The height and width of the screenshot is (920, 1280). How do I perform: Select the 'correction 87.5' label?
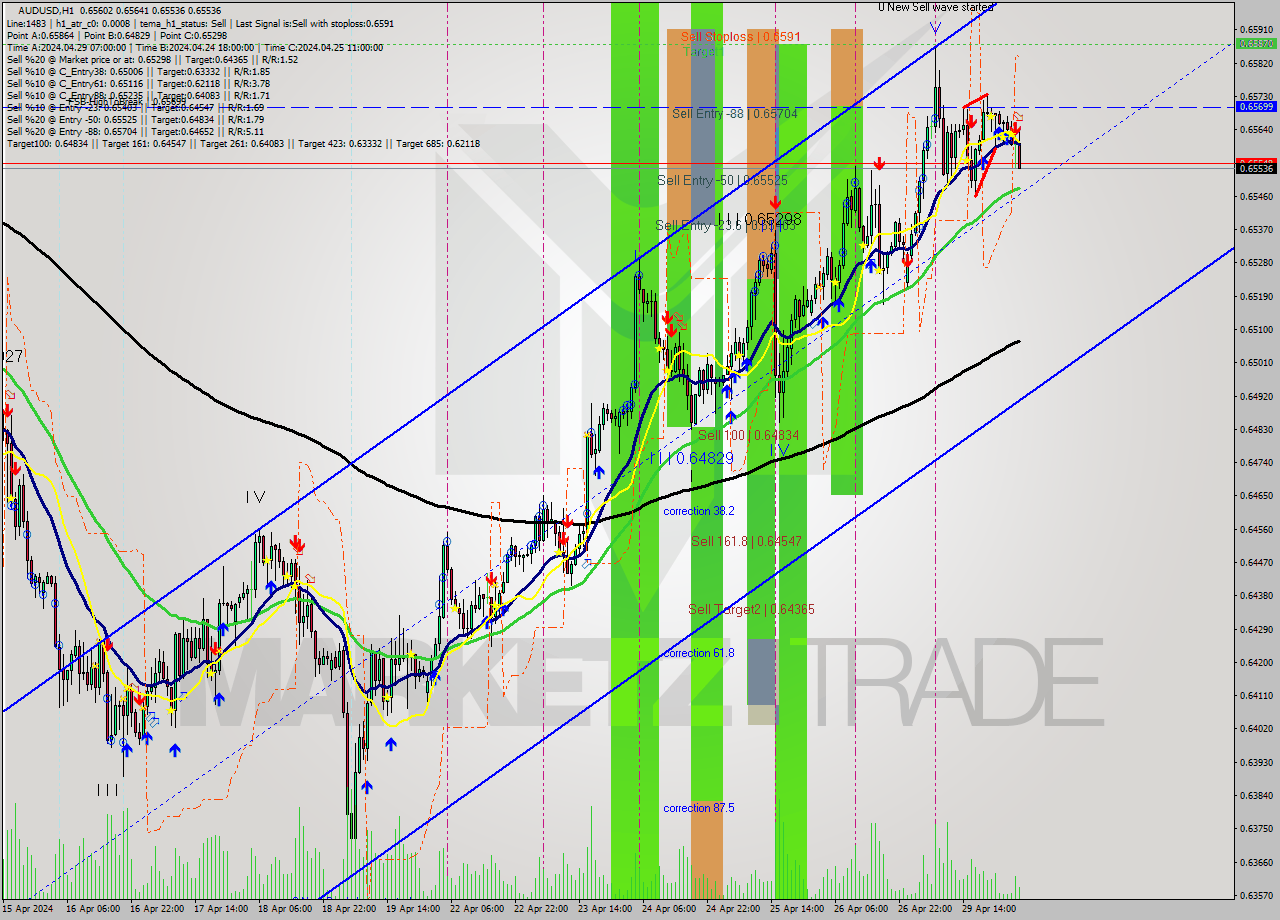(x=699, y=808)
